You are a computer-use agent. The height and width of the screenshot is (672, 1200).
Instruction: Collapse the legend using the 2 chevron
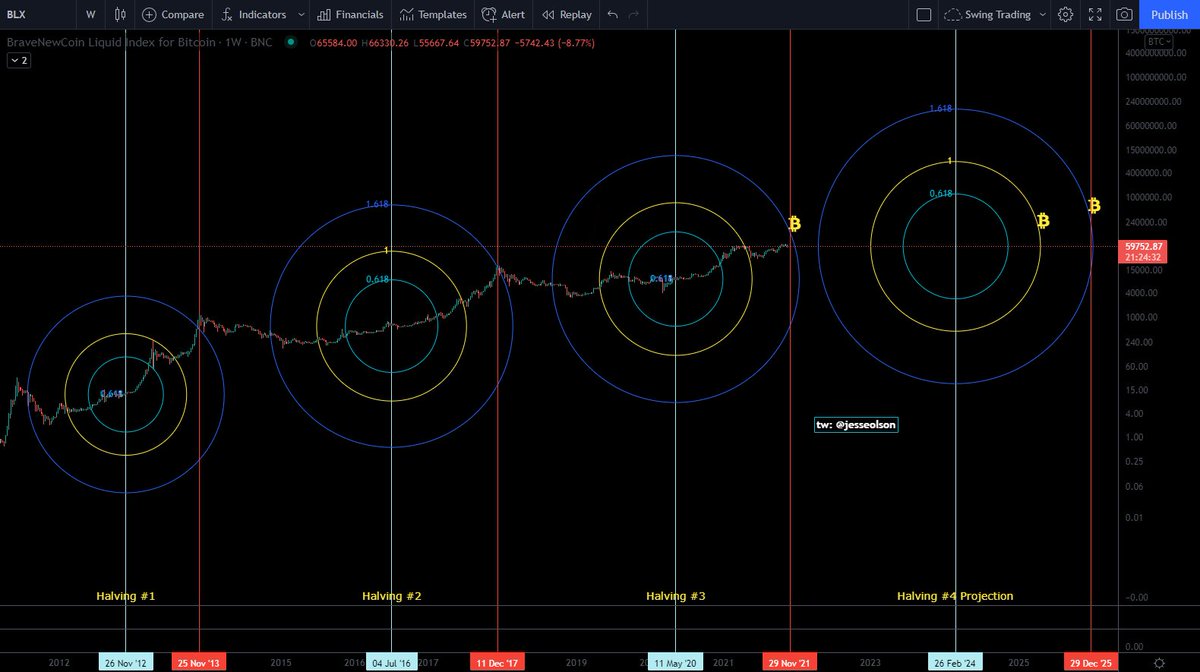[x=18, y=60]
